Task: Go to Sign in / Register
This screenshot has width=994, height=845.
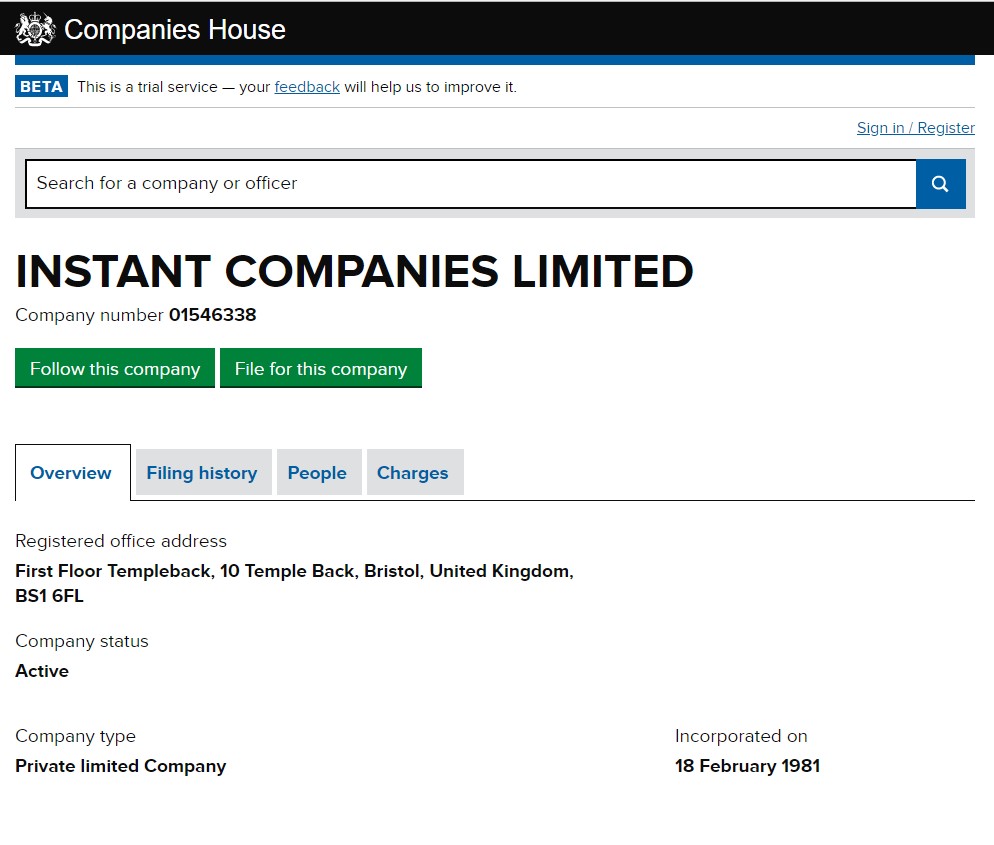Action: [915, 128]
